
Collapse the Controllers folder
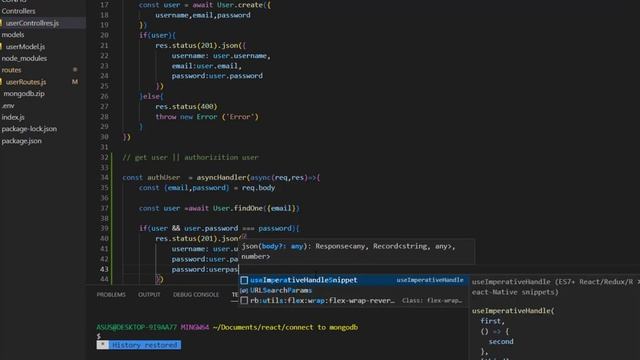(x=18, y=11)
